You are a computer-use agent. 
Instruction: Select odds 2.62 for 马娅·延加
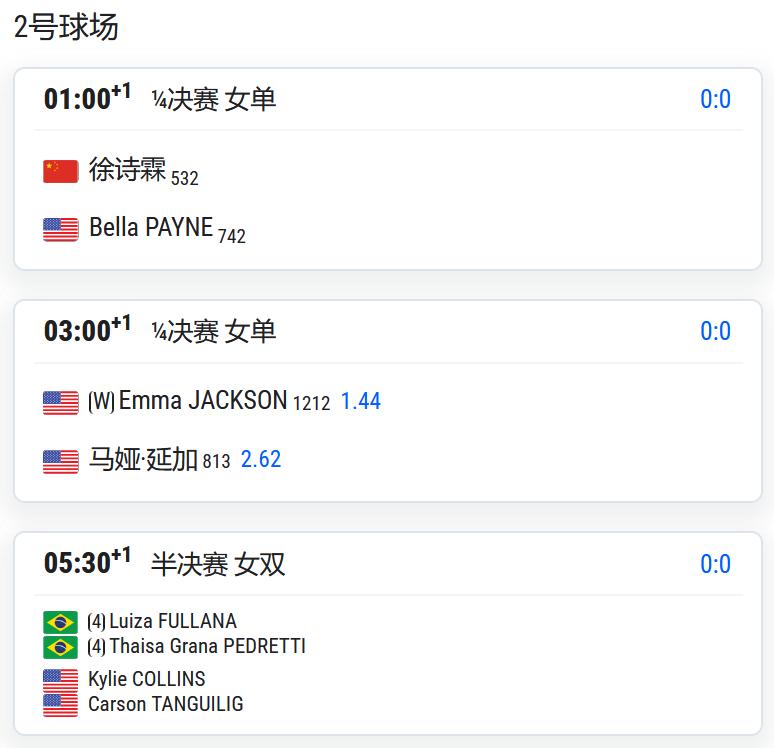pyautogui.click(x=261, y=459)
